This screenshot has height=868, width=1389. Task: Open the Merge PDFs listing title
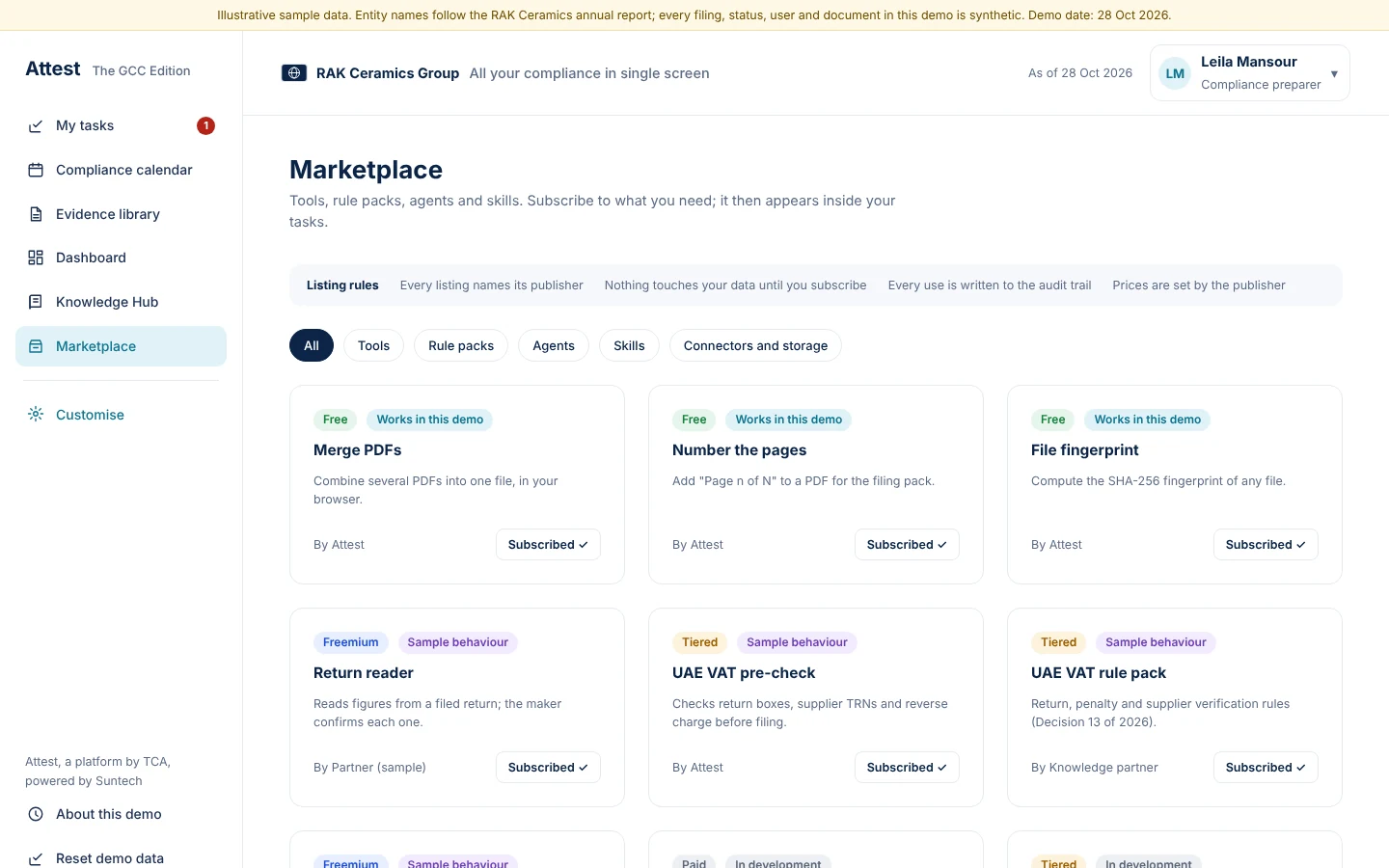click(357, 450)
